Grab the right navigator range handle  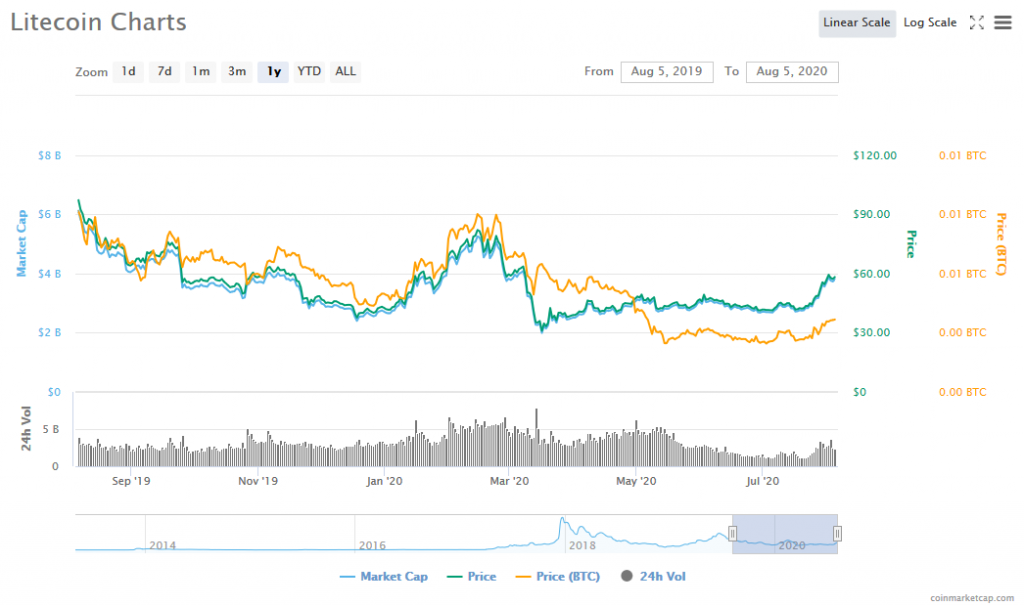(837, 534)
